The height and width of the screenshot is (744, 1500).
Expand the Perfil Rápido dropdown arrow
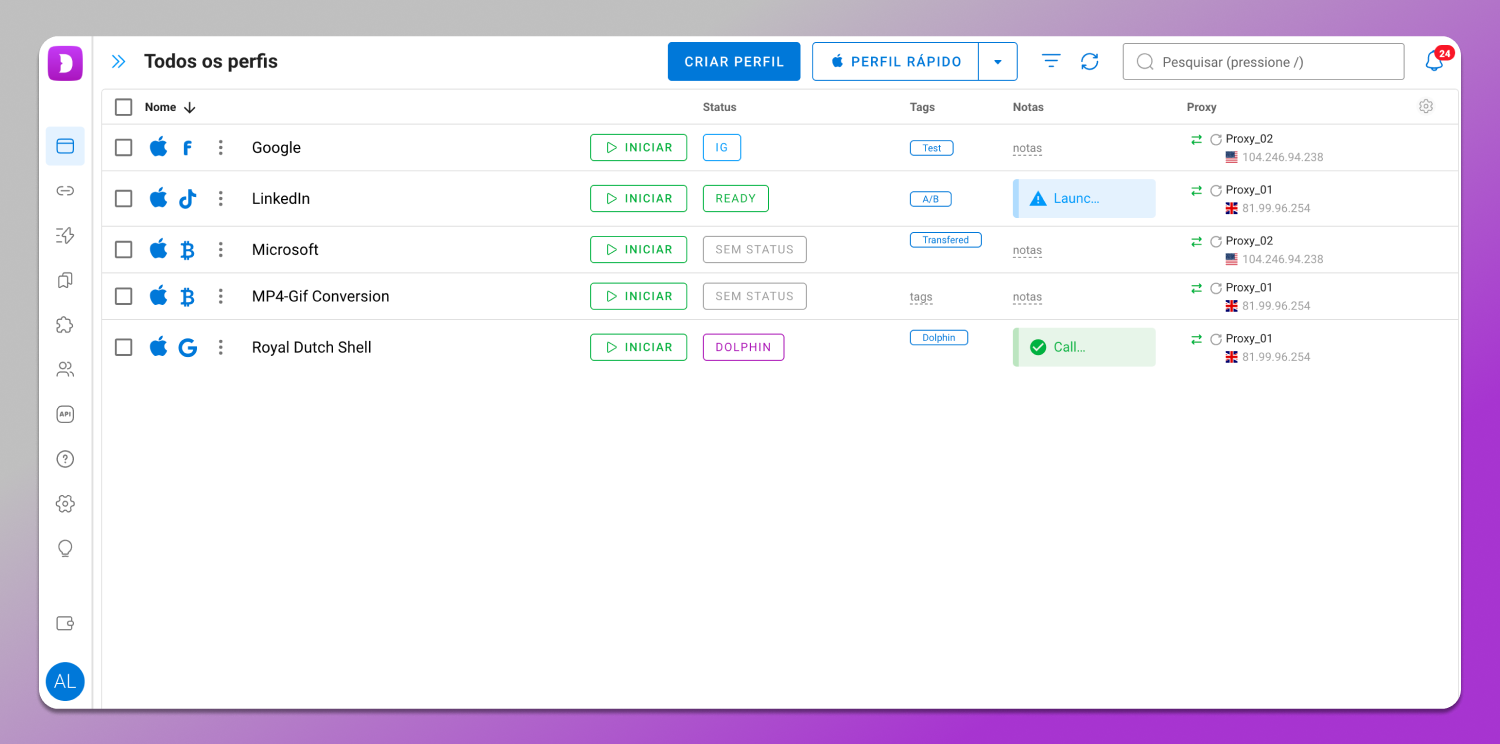tap(997, 62)
